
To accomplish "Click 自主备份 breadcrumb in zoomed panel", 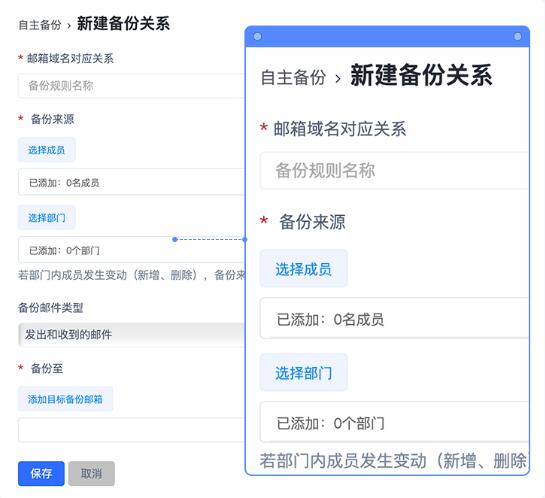I will [x=293, y=77].
